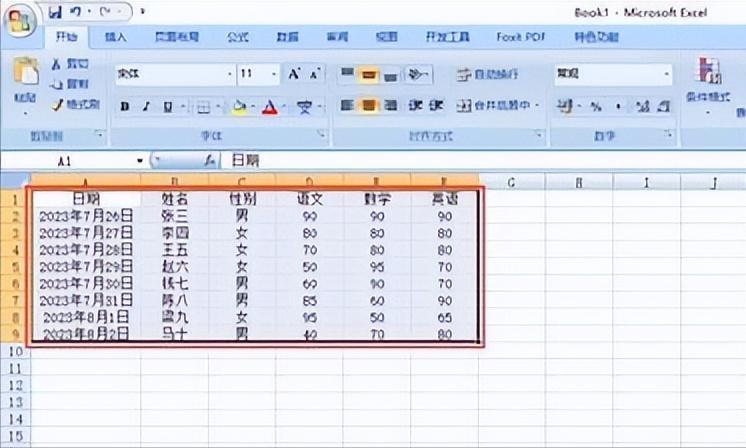The width and height of the screenshot is (746, 448).
Task: Toggle align text left
Action: point(347,105)
